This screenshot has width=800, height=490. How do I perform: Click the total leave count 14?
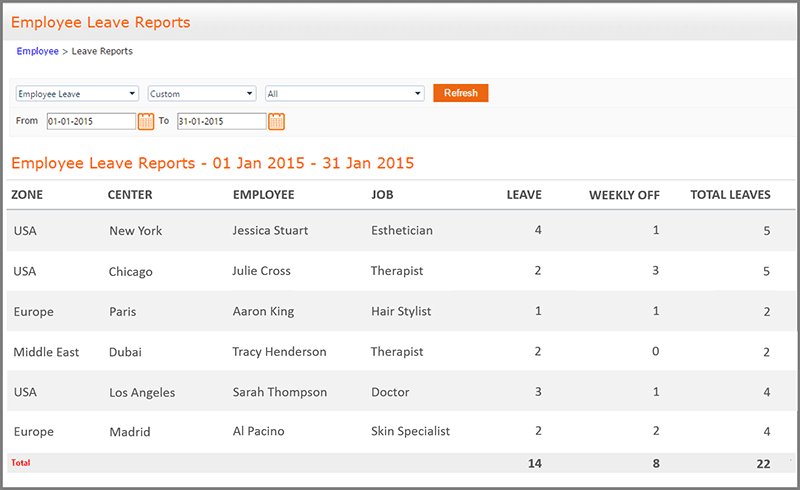(x=534, y=463)
